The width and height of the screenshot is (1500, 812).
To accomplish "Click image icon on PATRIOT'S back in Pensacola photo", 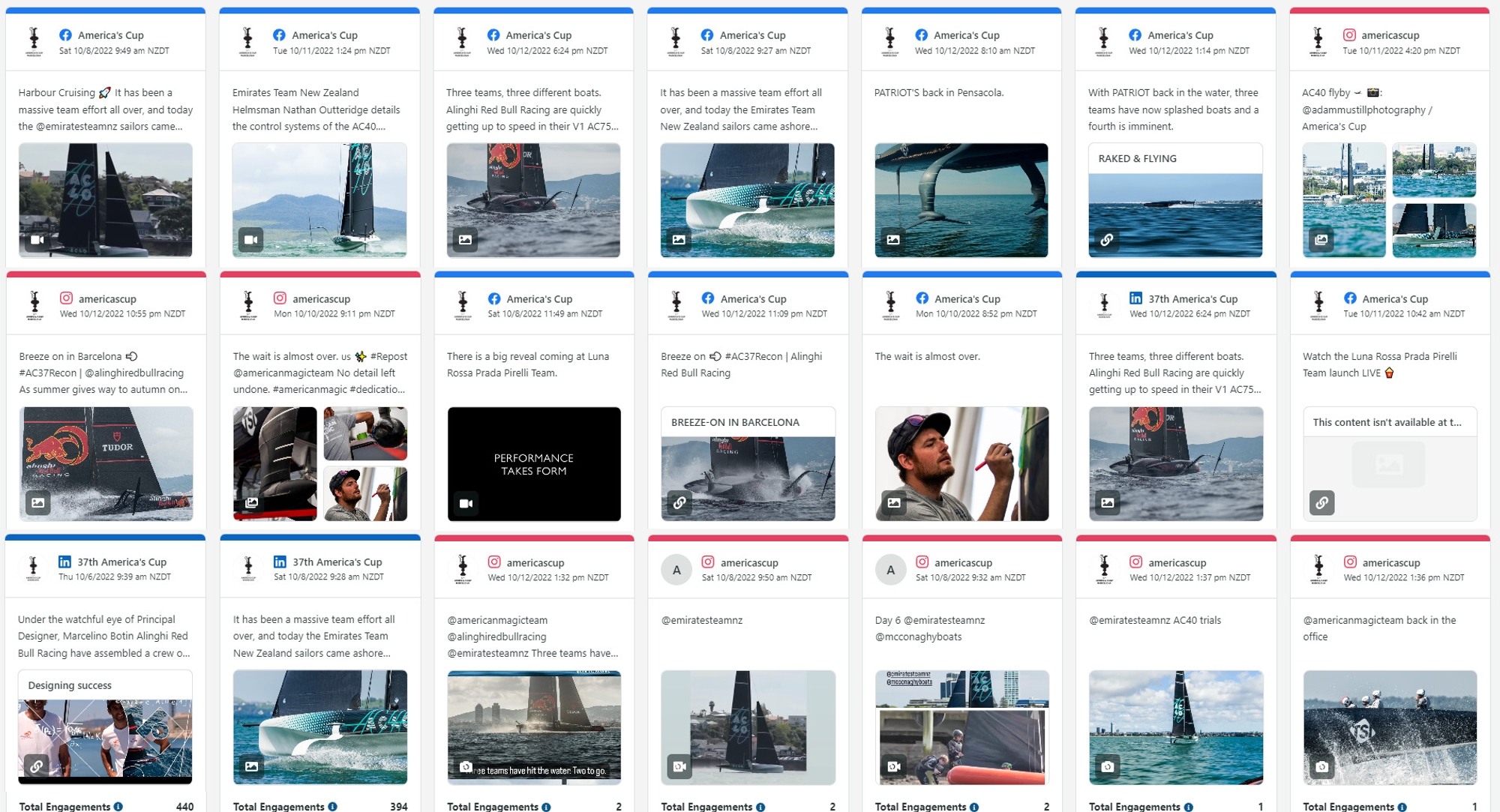I will [x=893, y=240].
